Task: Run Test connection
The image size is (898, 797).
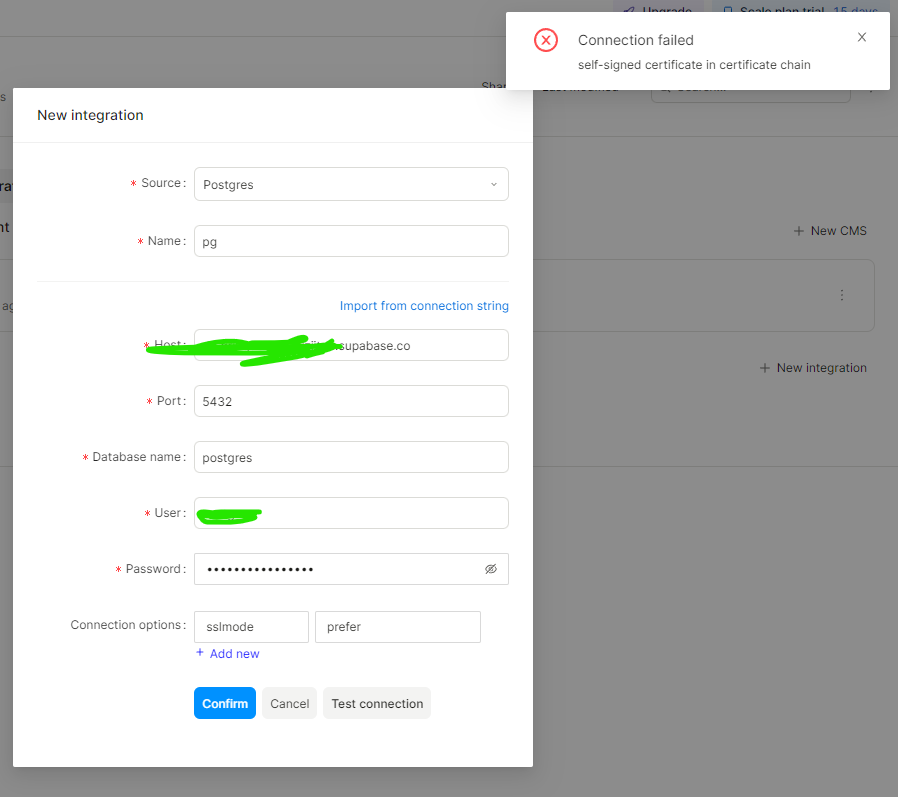Action: click(377, 703)
